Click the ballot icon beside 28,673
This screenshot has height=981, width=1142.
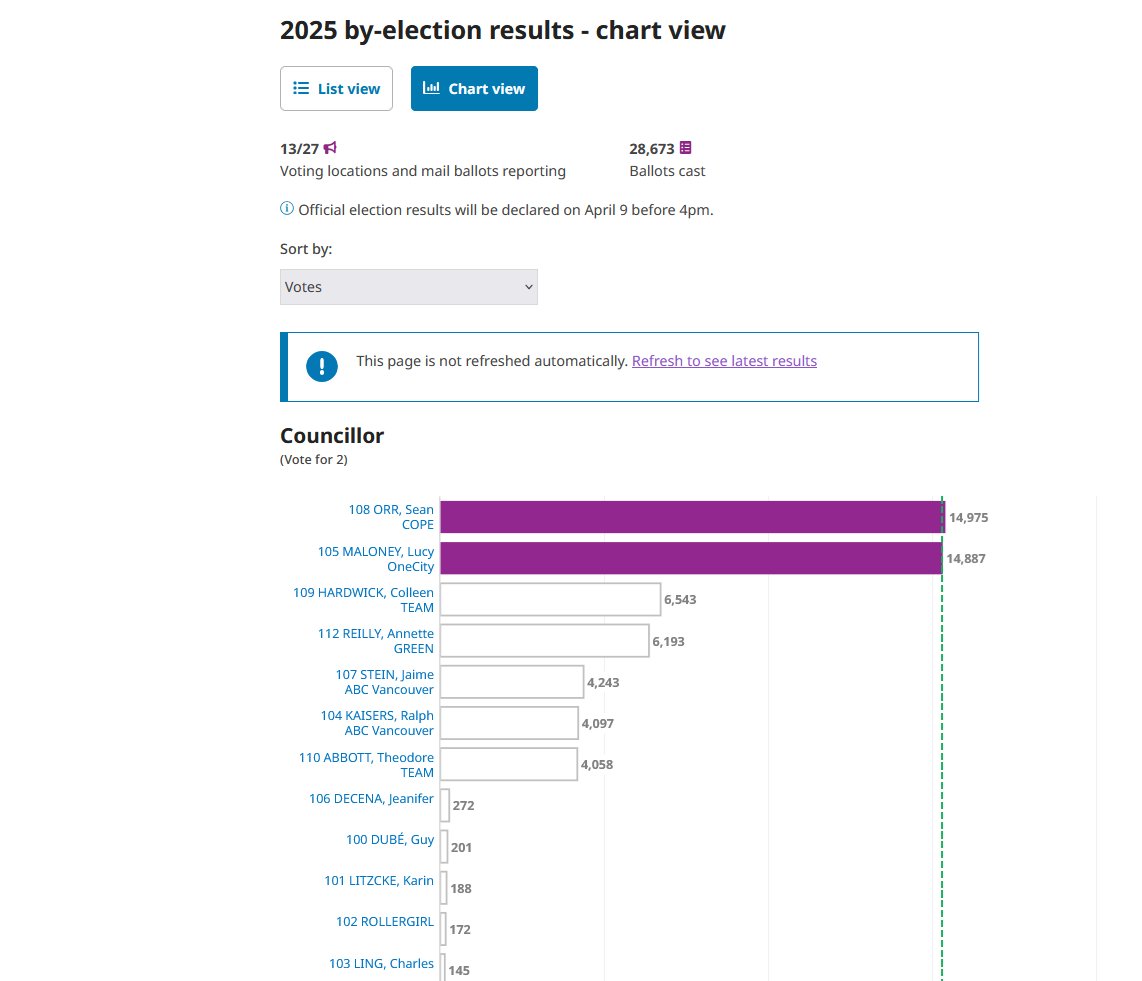pos(685,148)
